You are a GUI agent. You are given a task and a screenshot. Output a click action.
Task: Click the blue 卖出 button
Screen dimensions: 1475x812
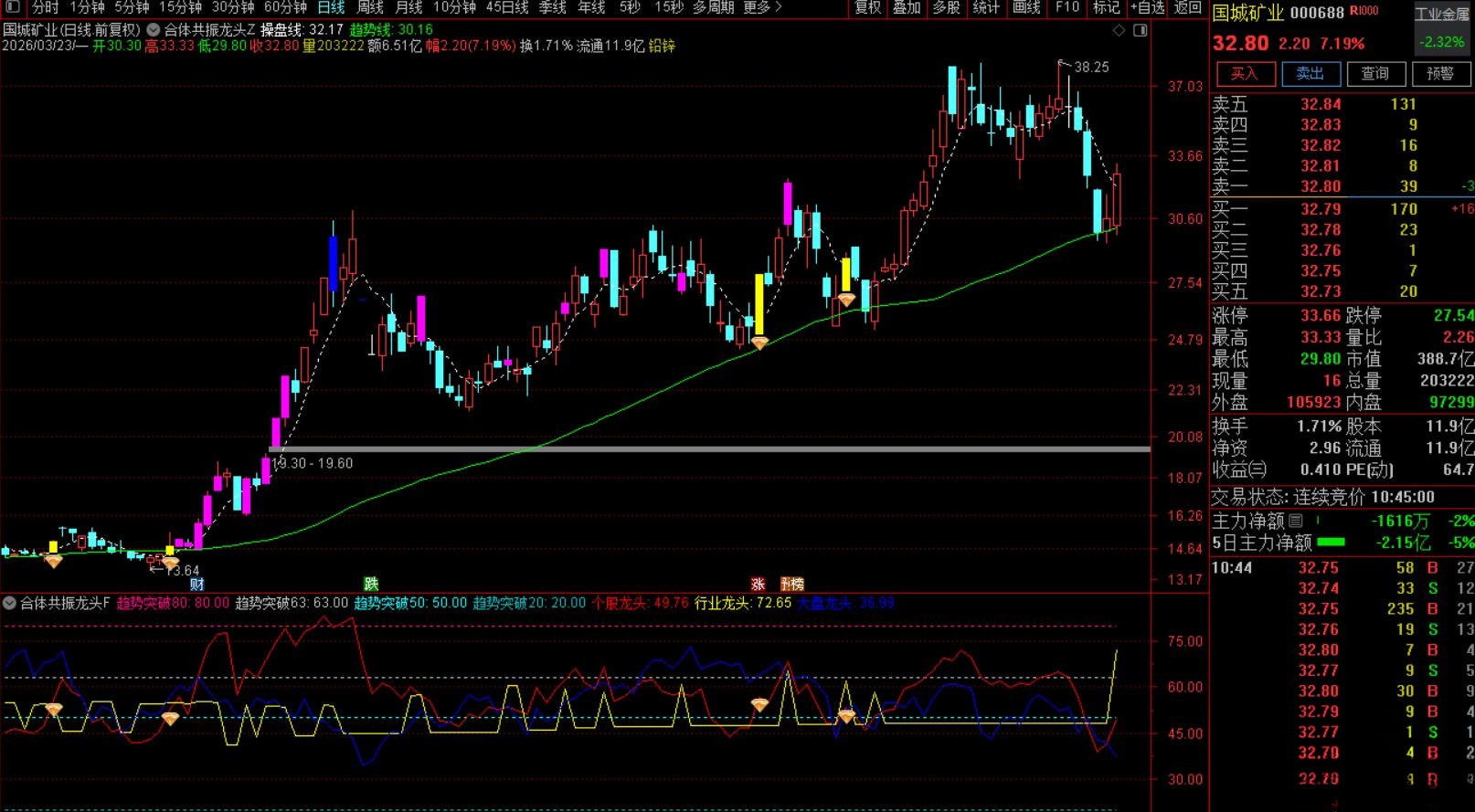point(1310,74)
